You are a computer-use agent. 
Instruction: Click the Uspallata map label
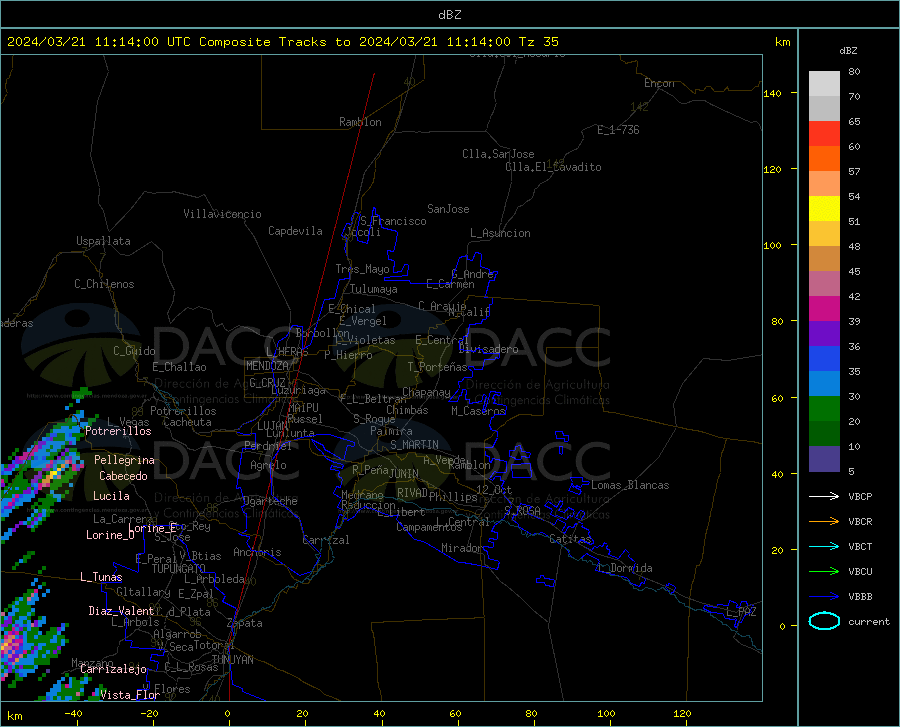point(103,241)
